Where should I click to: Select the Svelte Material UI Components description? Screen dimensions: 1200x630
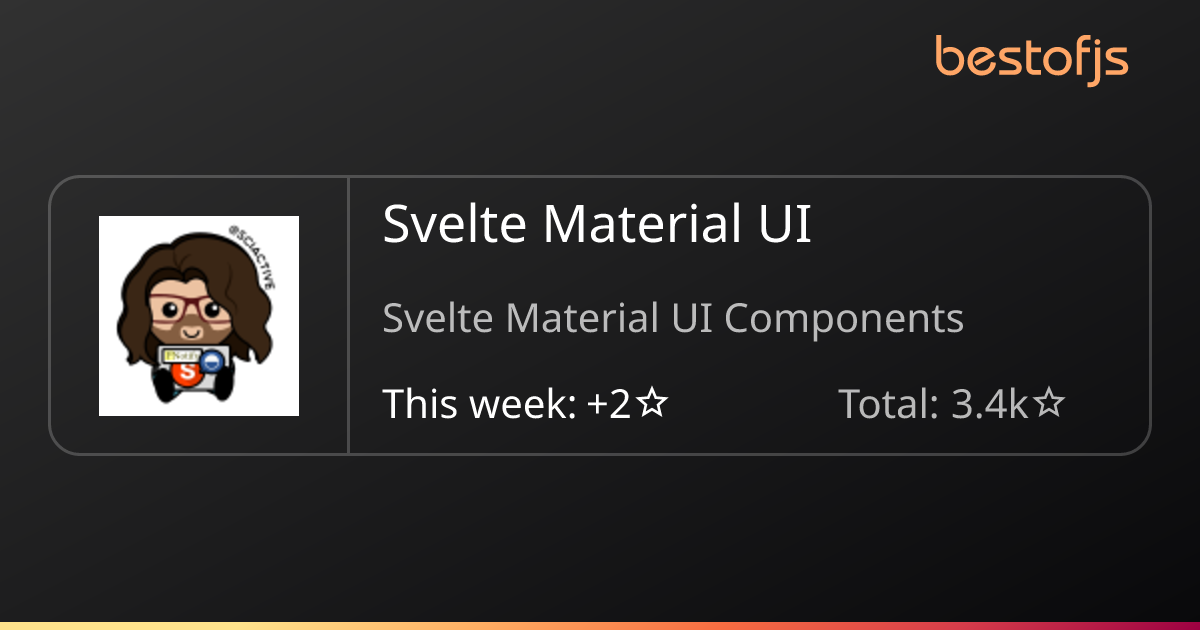pos(673,319)
